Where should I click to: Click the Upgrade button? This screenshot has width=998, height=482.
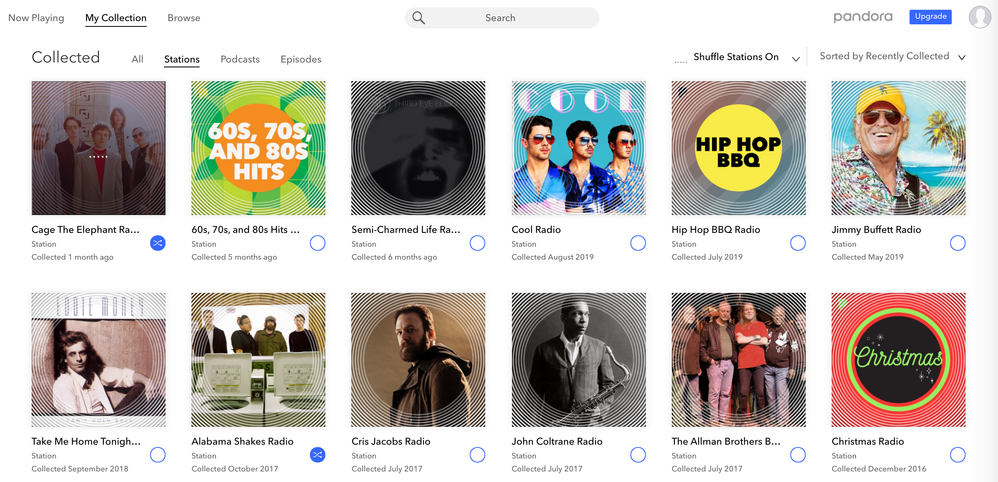pyautogui.click(x=930, y=17)
